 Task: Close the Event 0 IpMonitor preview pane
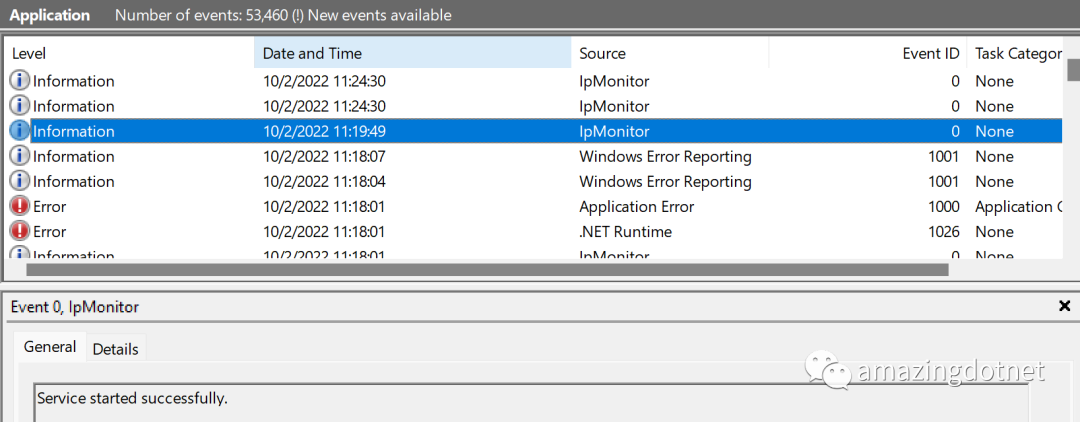click(x=1064, y=307)
